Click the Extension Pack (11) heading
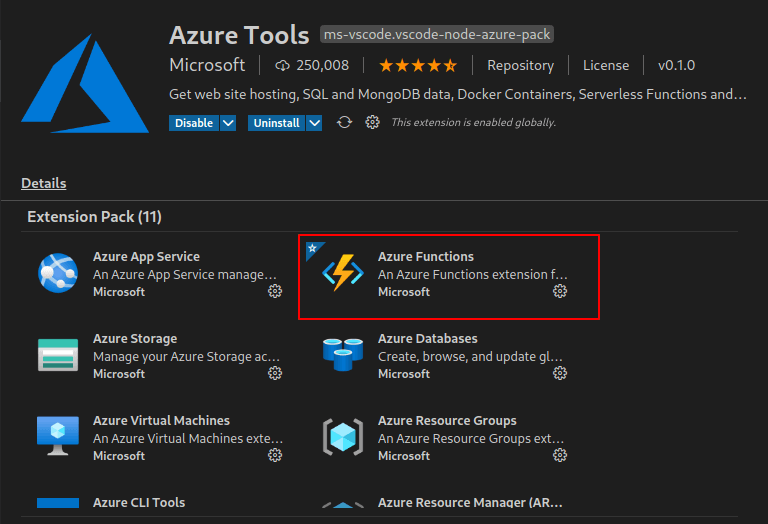The image size is (768, 524). (95, 216)
